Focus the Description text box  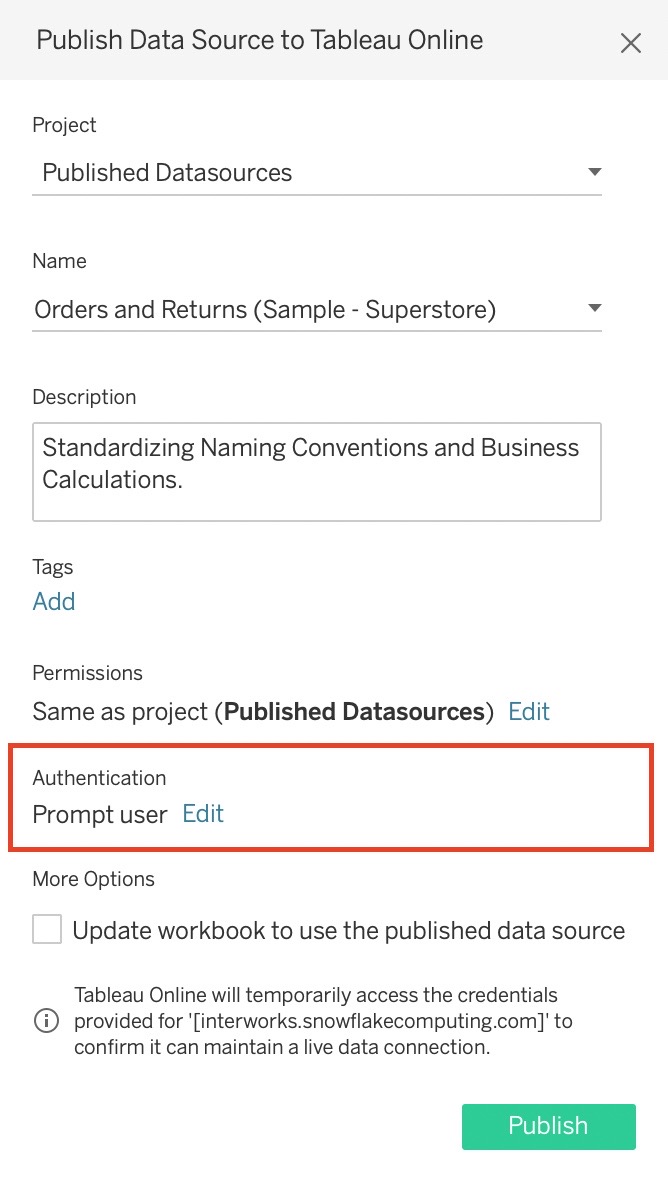(x=316, y=471)
